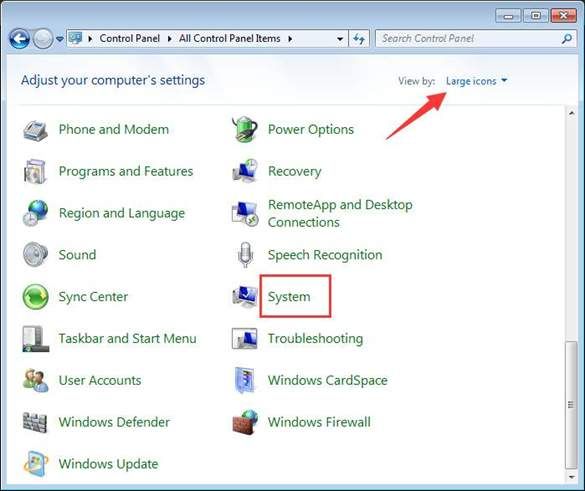The image size is (585, 491).
Task: Open the Phone and Modem icon
Action: tap(35, 130)
